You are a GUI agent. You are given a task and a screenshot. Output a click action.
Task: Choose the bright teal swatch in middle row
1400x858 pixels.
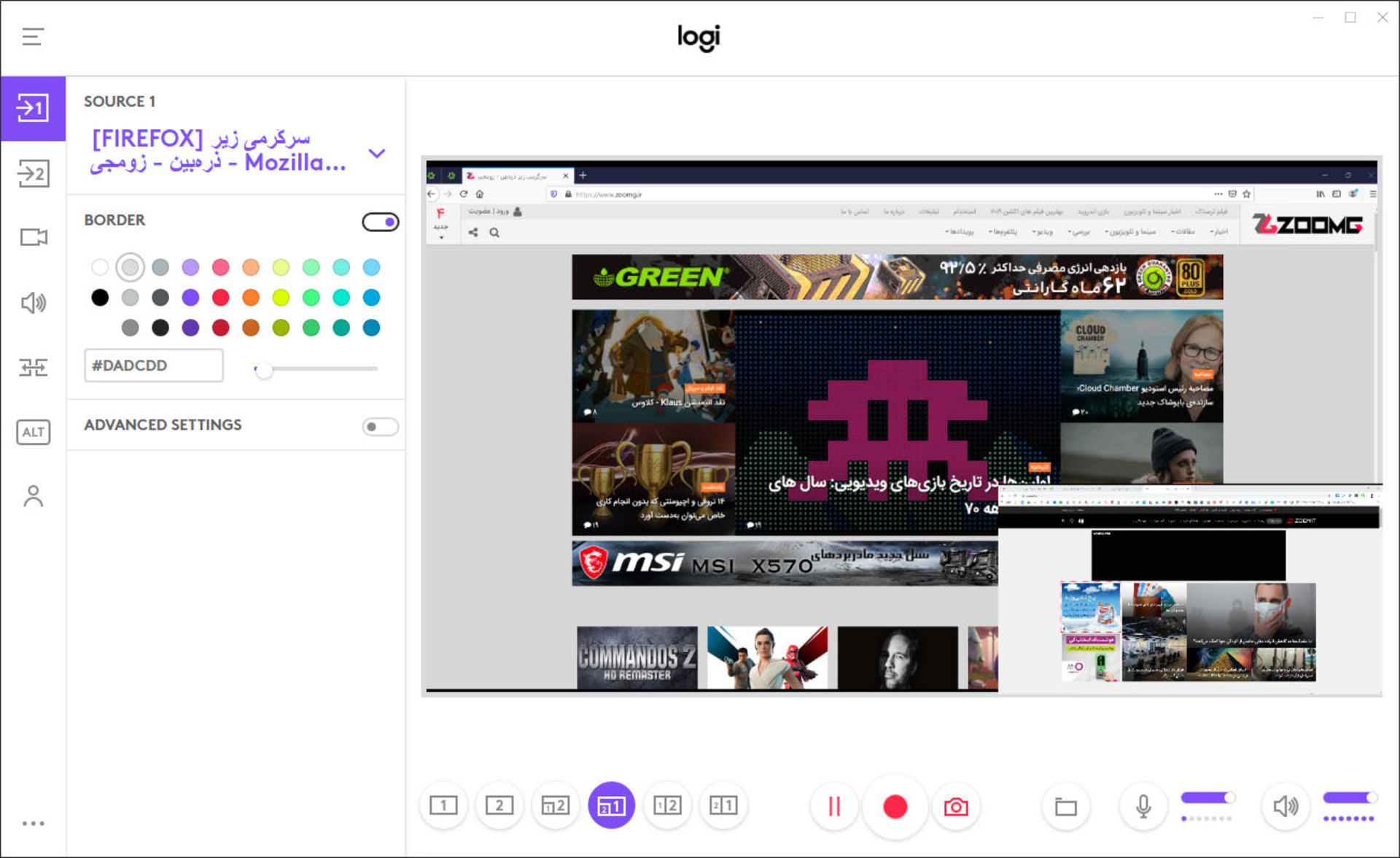pos(341,297)
